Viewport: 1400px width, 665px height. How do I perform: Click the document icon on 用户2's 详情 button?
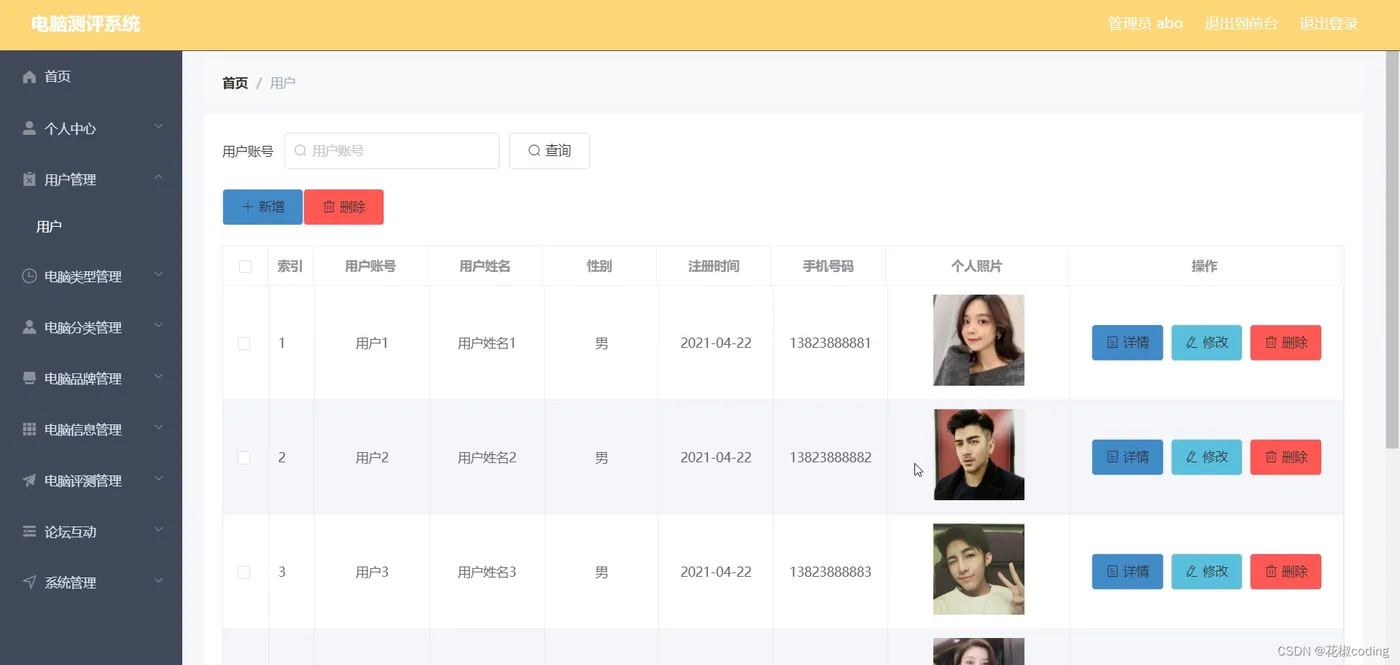click(1112, 457)
